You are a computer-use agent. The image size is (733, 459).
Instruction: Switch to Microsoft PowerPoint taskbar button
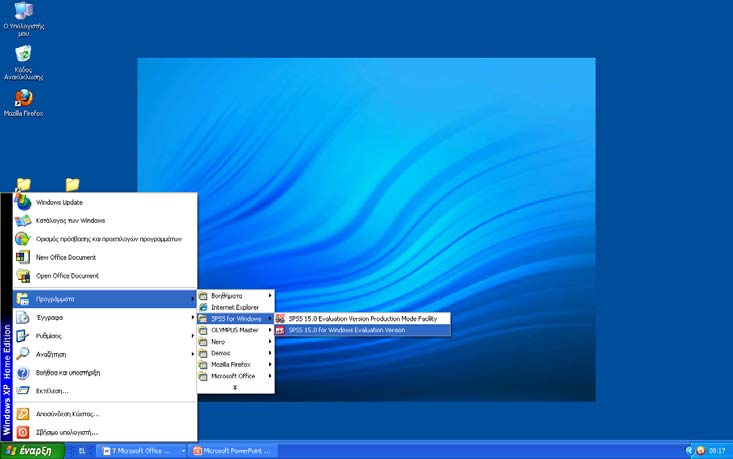pyautogui.click(x=235, y=451)
